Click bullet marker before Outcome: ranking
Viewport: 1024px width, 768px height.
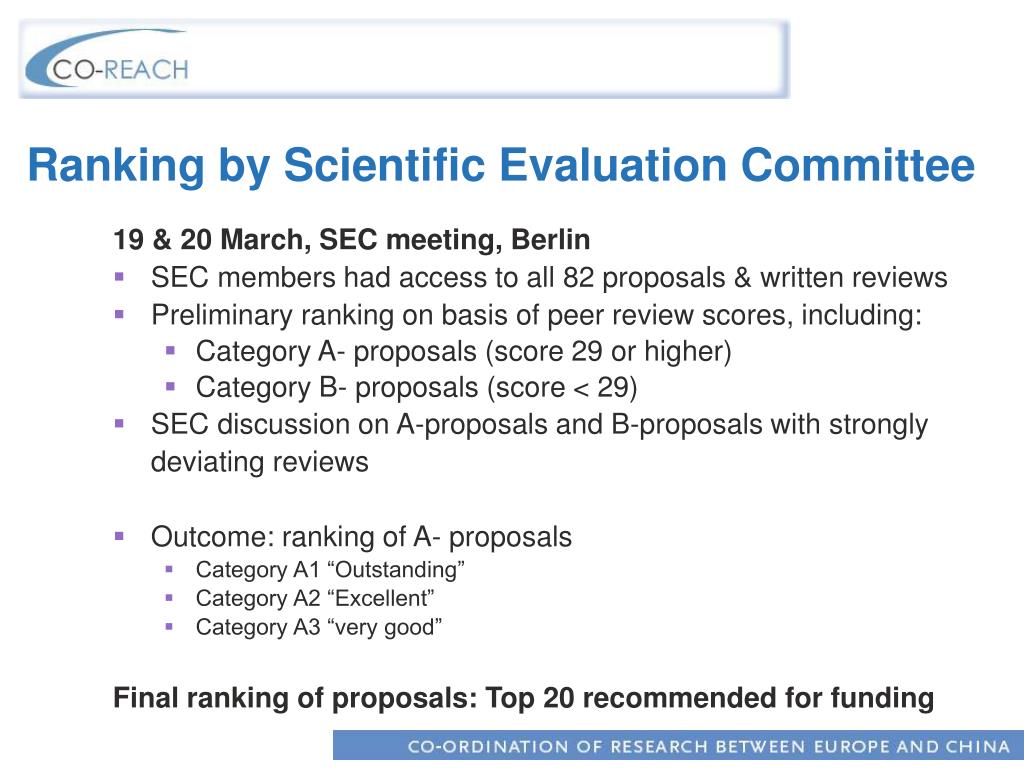[x=119, y=537]
